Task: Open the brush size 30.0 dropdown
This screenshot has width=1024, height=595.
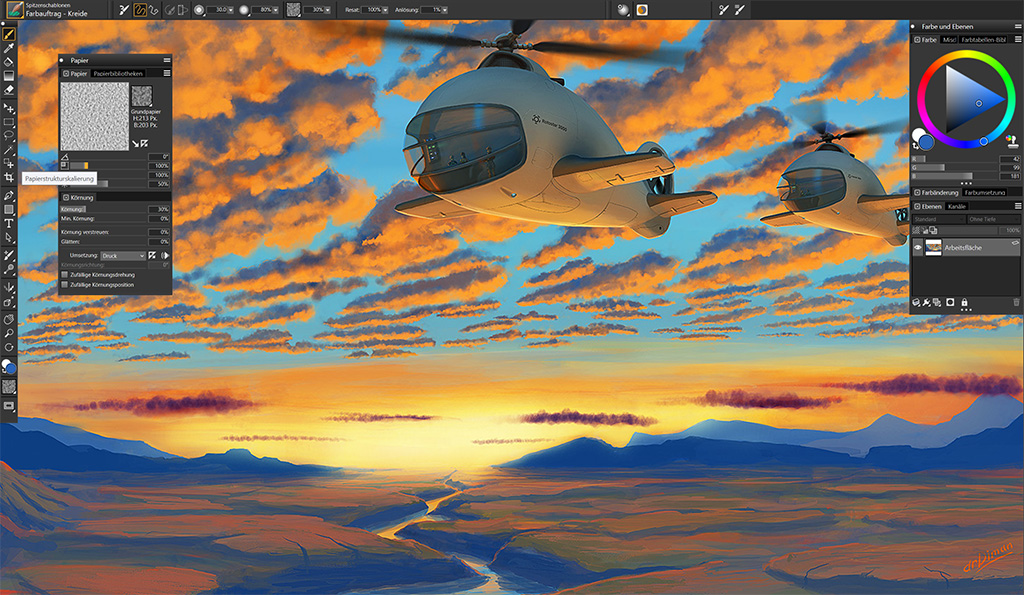Action: (231, 10)
